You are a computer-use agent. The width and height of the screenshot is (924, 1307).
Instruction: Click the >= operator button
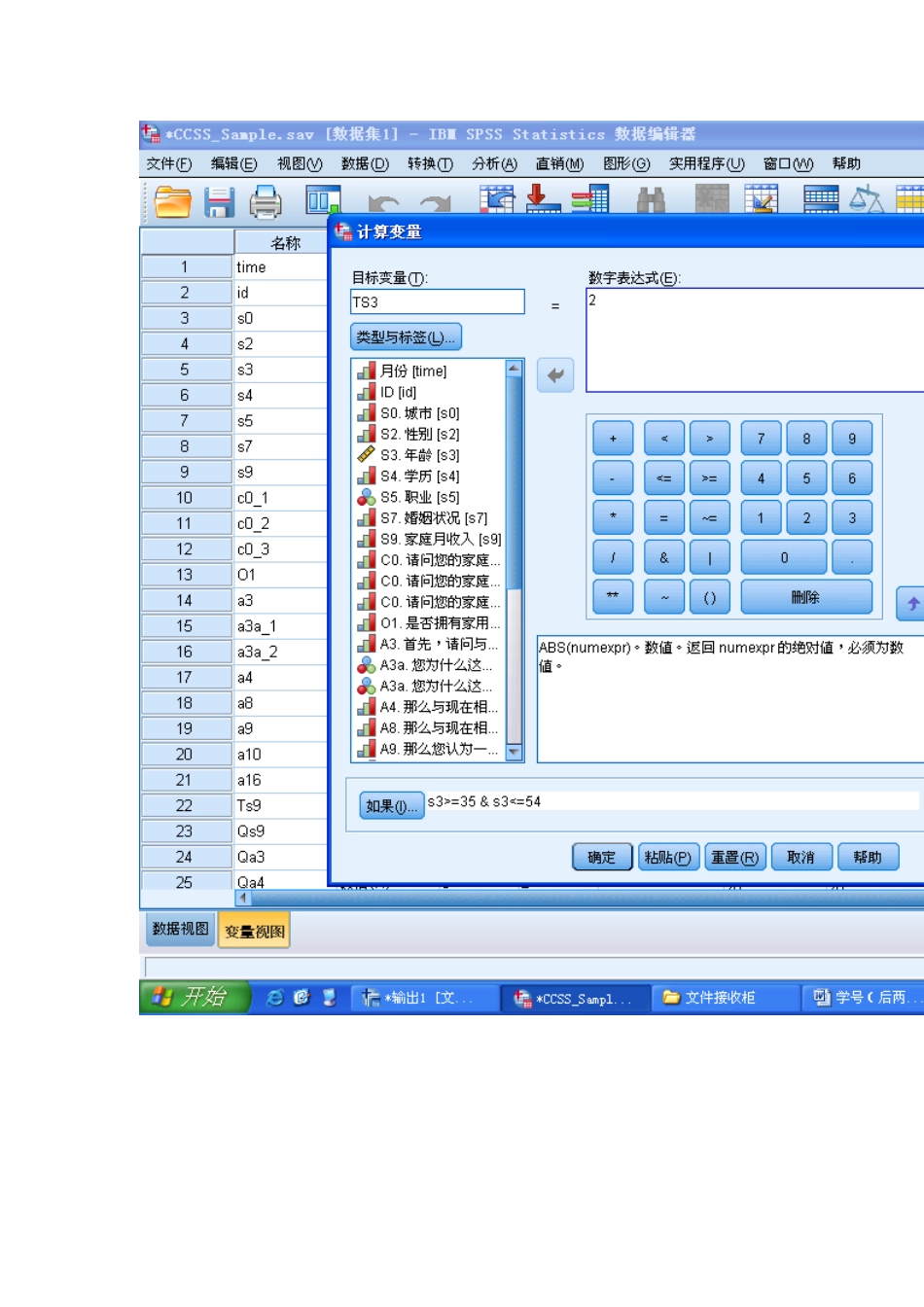click(x=710, y=478)
